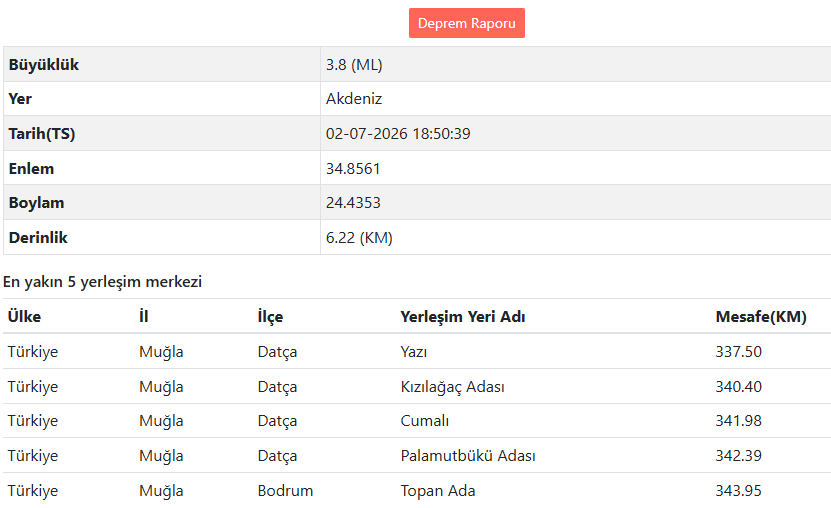Select the latitude value 34.8561

(353, 168)
